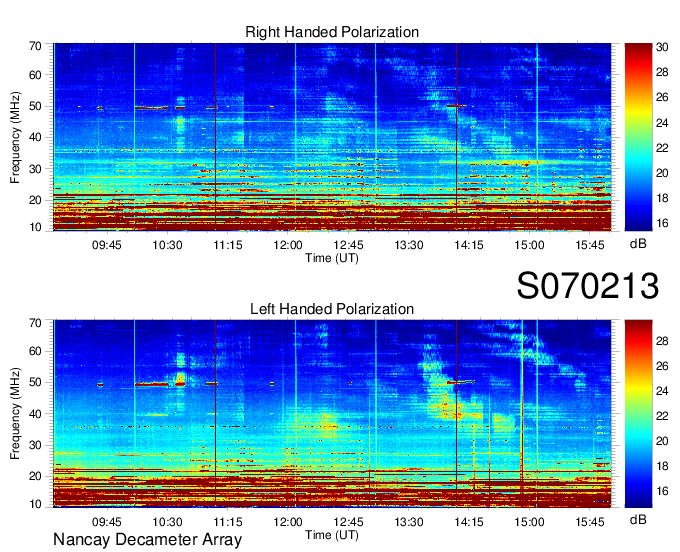
Task: Click 11:15 time tick under Left Handed plot
Action: tap(228, 522)
